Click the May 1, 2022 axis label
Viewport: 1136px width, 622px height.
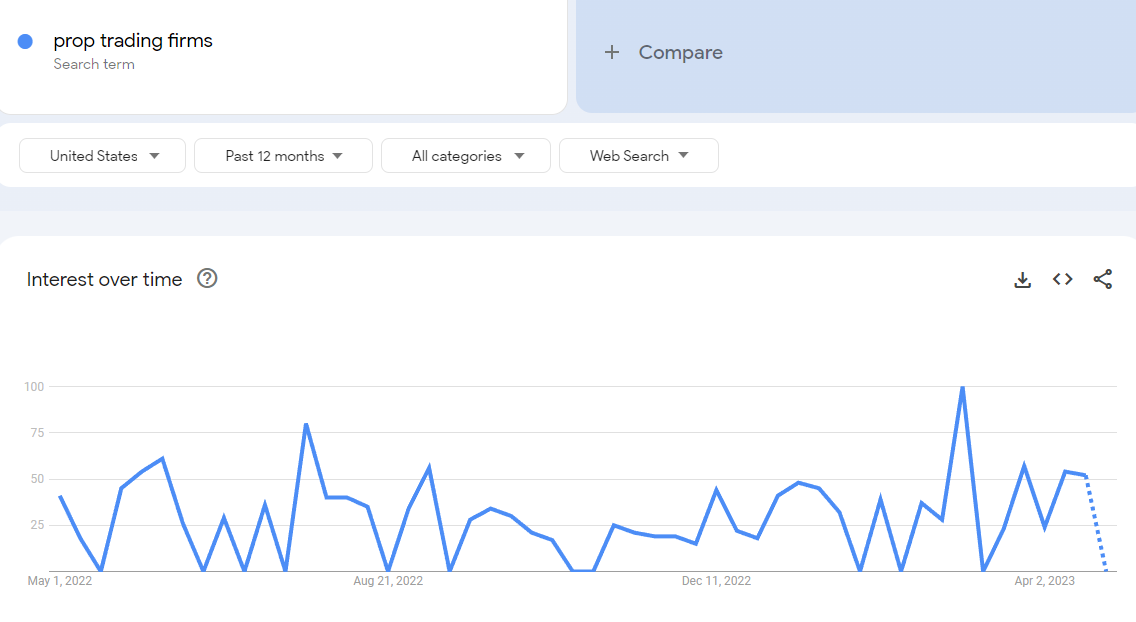click(59, 581)
